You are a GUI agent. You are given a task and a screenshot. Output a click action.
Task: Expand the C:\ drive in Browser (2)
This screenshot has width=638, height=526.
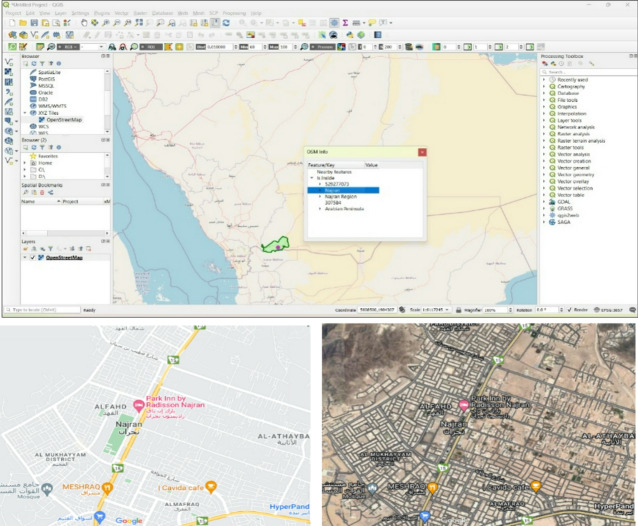point(25,170)
